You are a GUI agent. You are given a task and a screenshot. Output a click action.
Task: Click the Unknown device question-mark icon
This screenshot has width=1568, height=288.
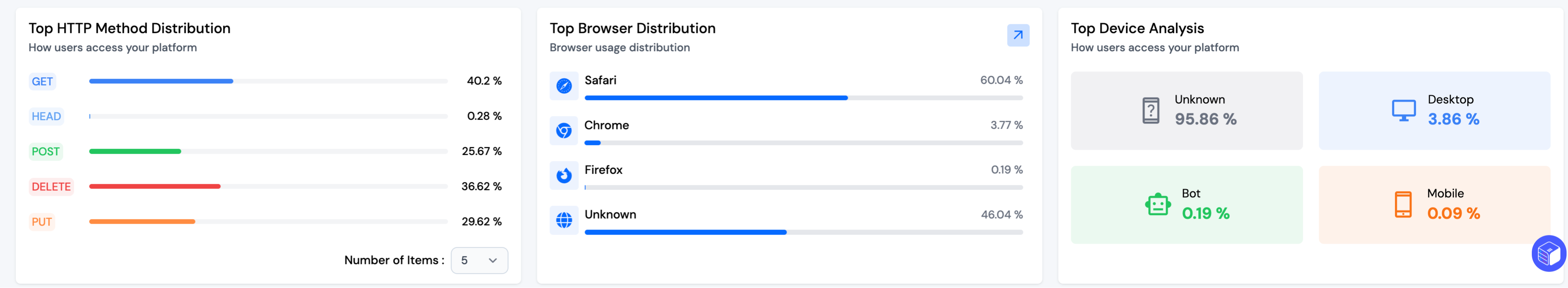[x=1150, y=111]
